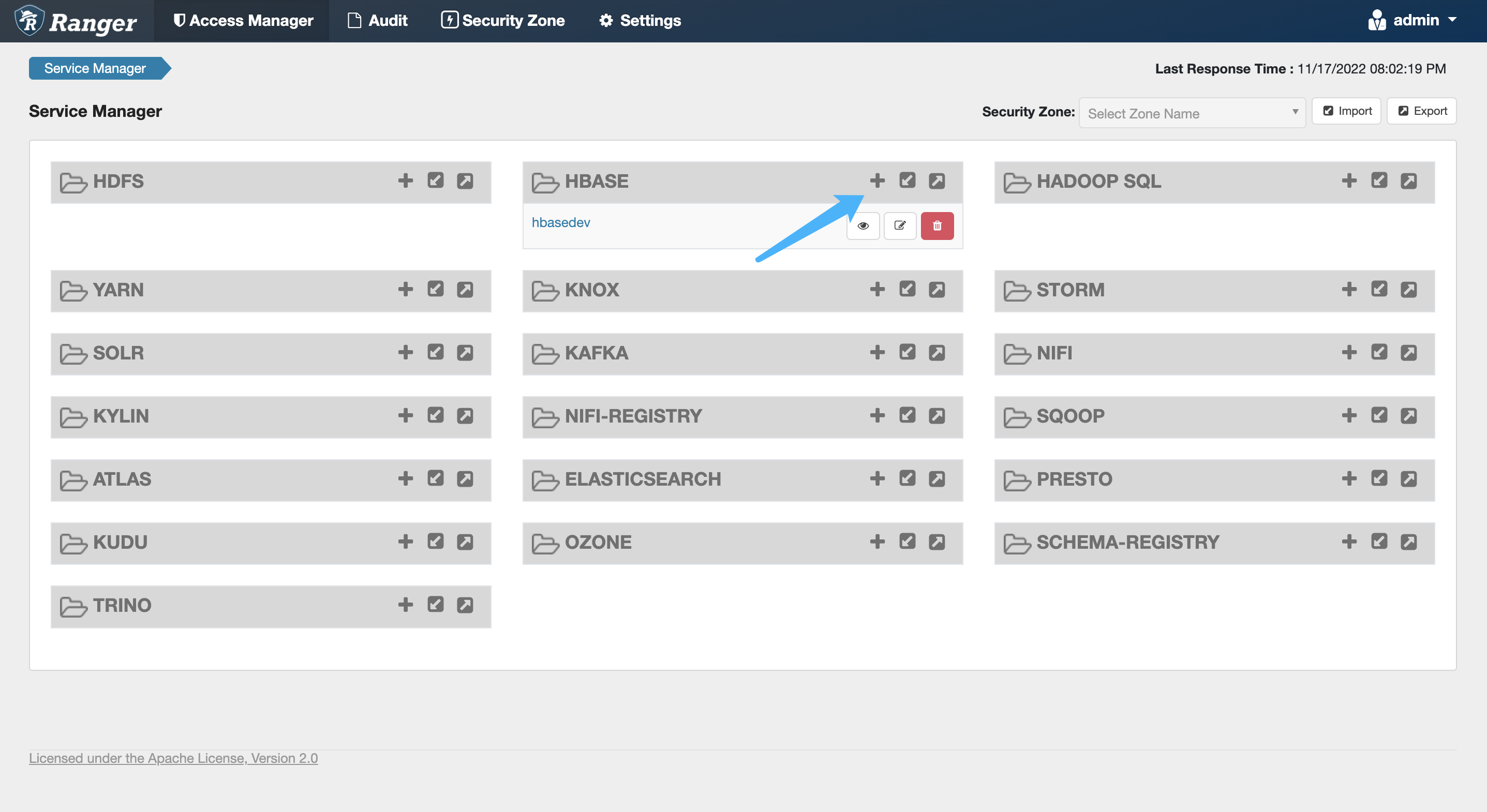The width and height of the screenshot is (1487, 812).
Task: Delete the hbasedev service
Action: [x=937, y=225]
